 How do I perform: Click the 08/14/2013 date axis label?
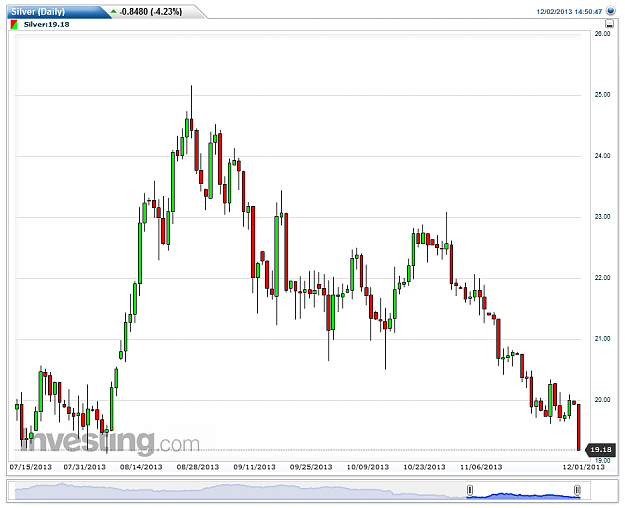[x=141, y=467]
